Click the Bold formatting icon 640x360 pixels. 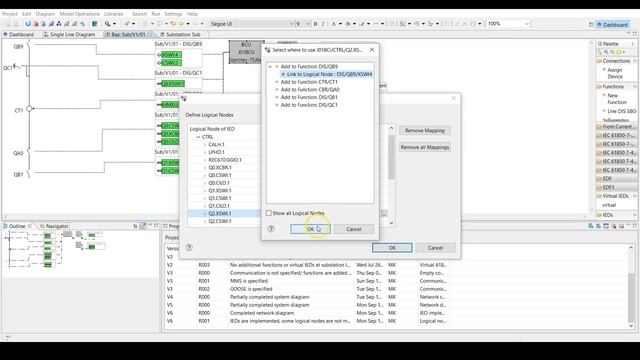[316, 24]
